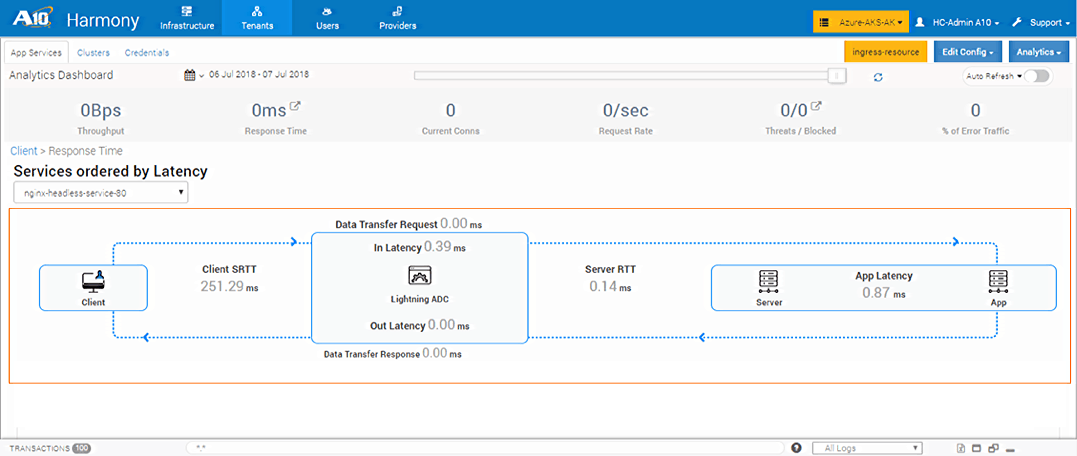This screenshot has width=1077, height=456.
Task: Click the time range slider track
Action: tap(621, 76)
